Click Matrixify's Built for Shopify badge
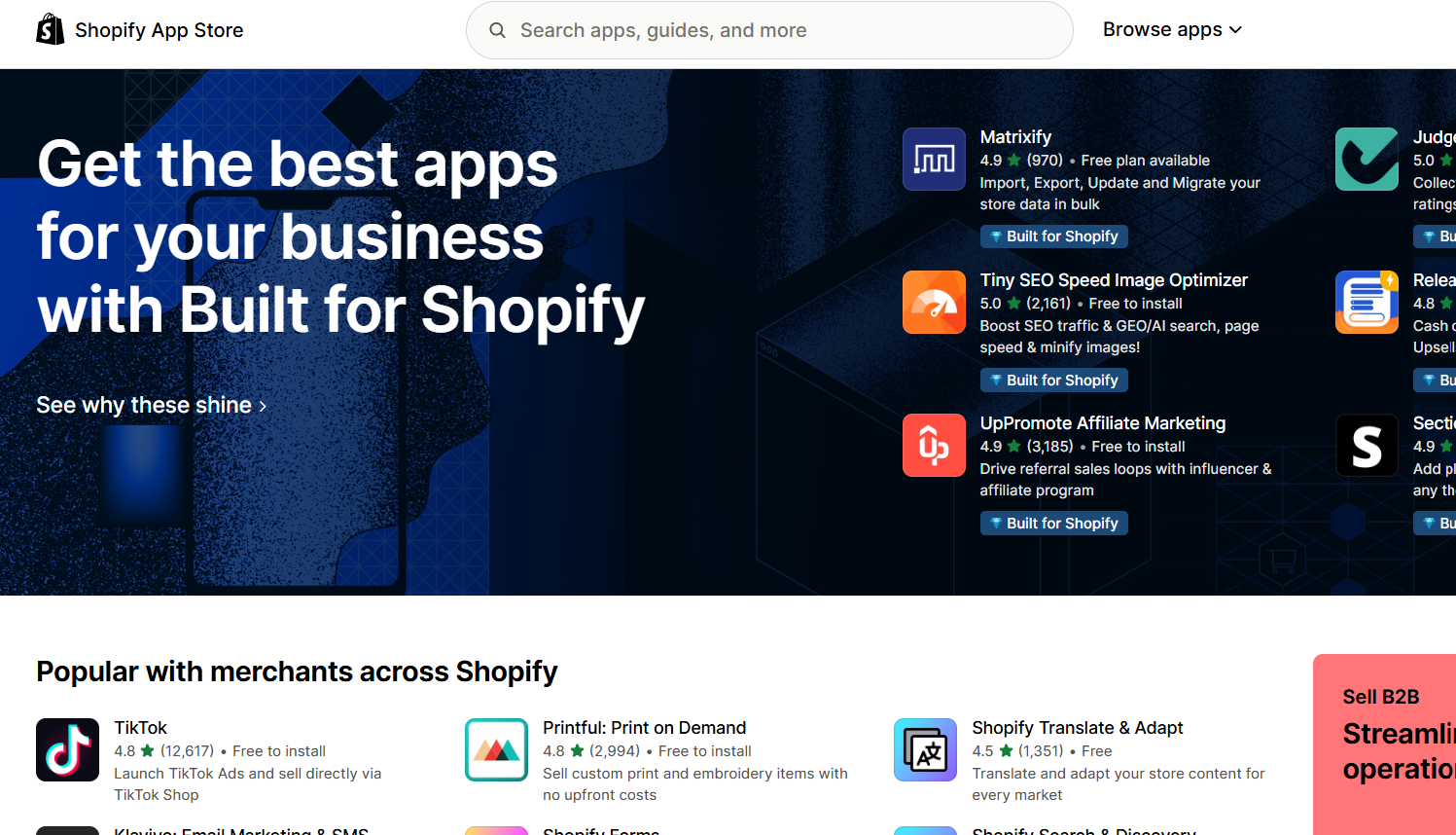The height and width of the screenshot is (835, 1456). tap(1054, 236)
